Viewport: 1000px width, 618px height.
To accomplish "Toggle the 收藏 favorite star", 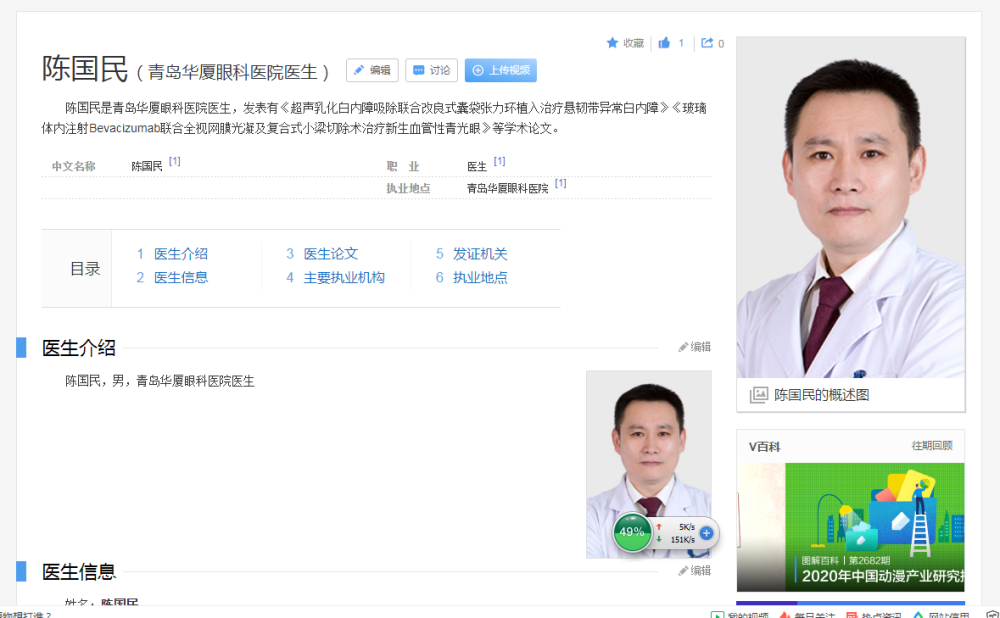I will pos(615,43).
